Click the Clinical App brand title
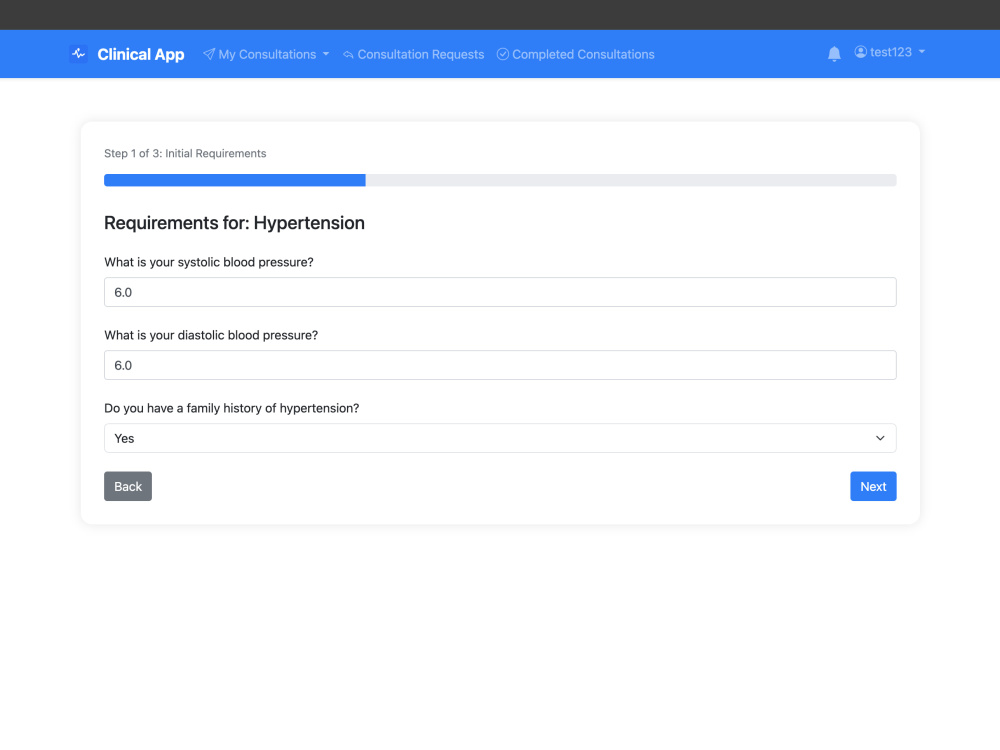The image size is (1000, 750). [141, 54]
